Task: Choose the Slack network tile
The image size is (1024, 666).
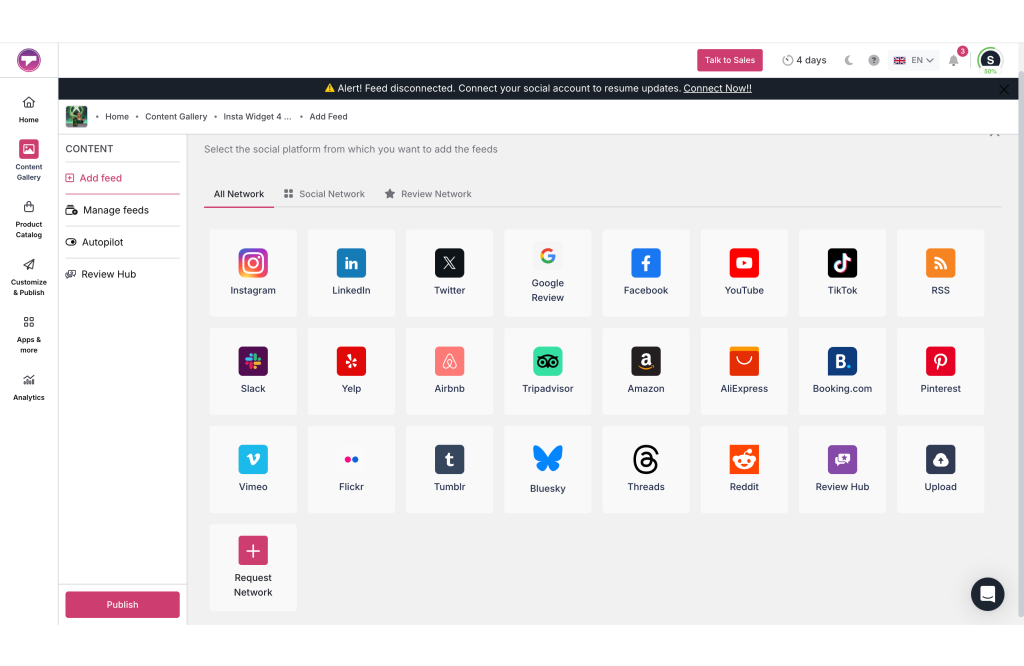Action: 253,371
